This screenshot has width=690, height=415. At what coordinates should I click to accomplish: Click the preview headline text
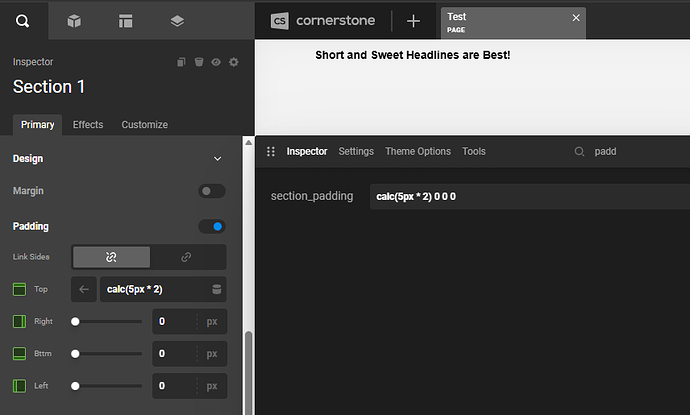[412, 55]
